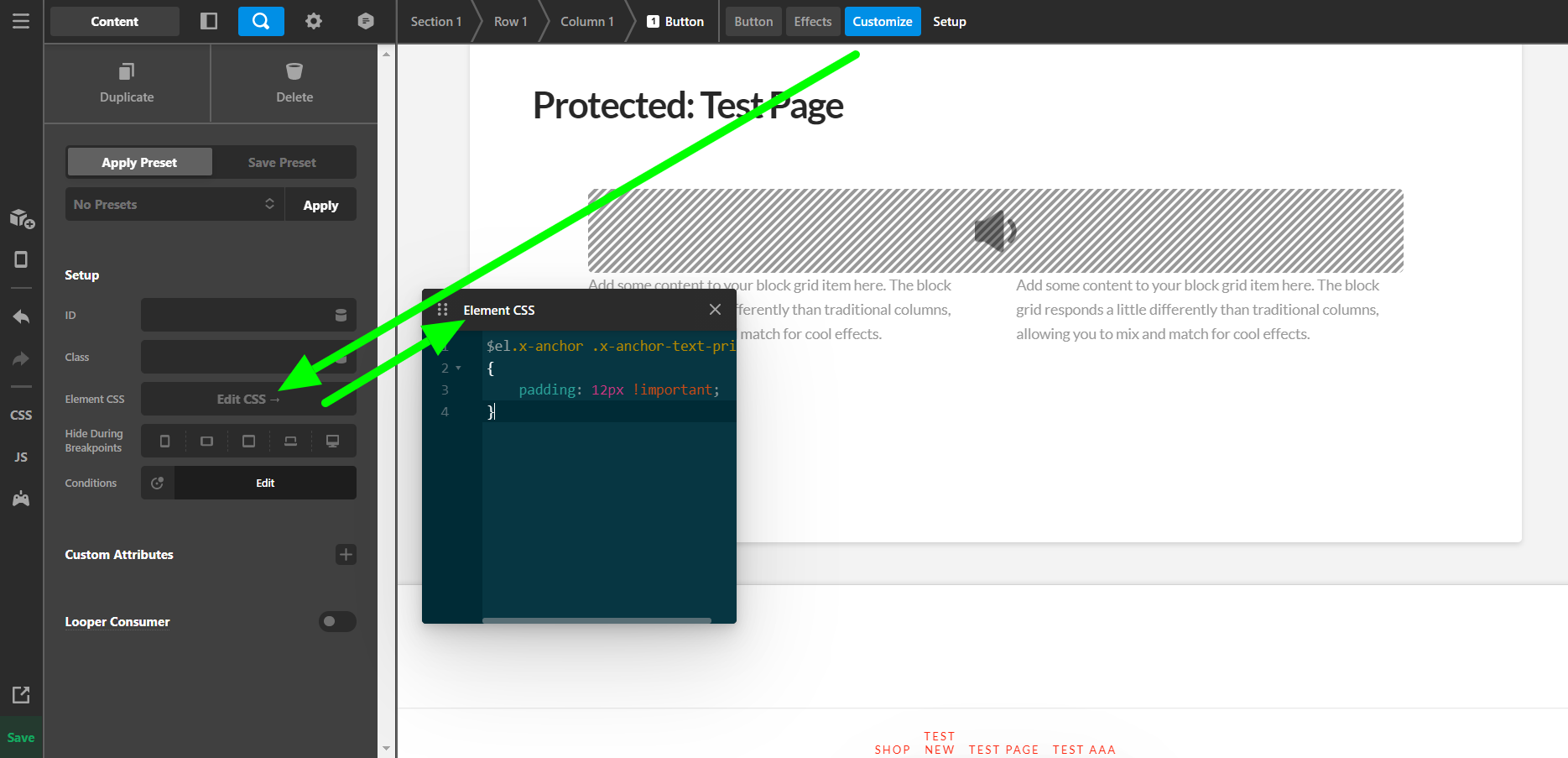Select Section 1 breadcrumb
Screen dimensions: 1568x758
[435, 21]
